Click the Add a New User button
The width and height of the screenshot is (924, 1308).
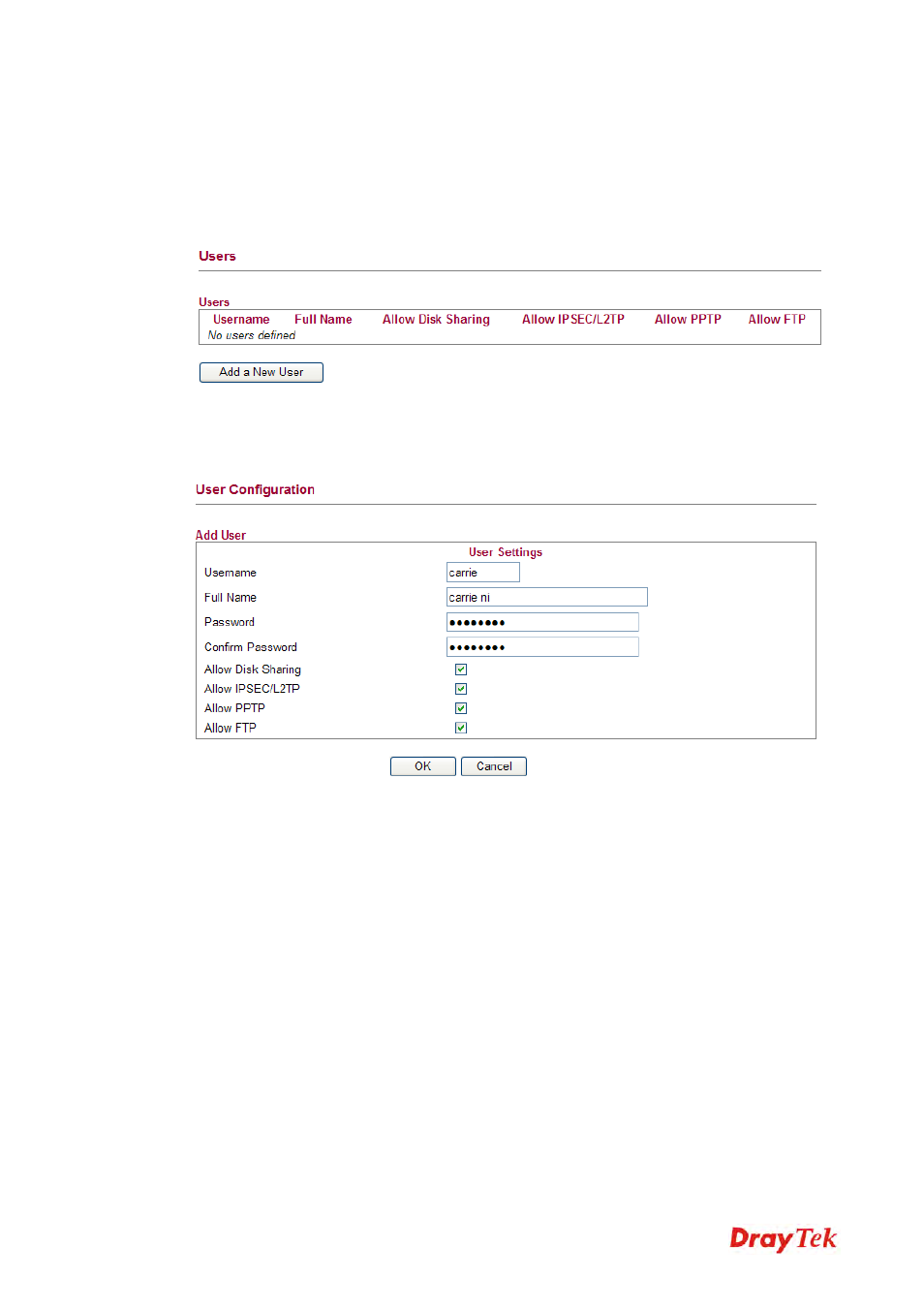[x=262, y=372]
